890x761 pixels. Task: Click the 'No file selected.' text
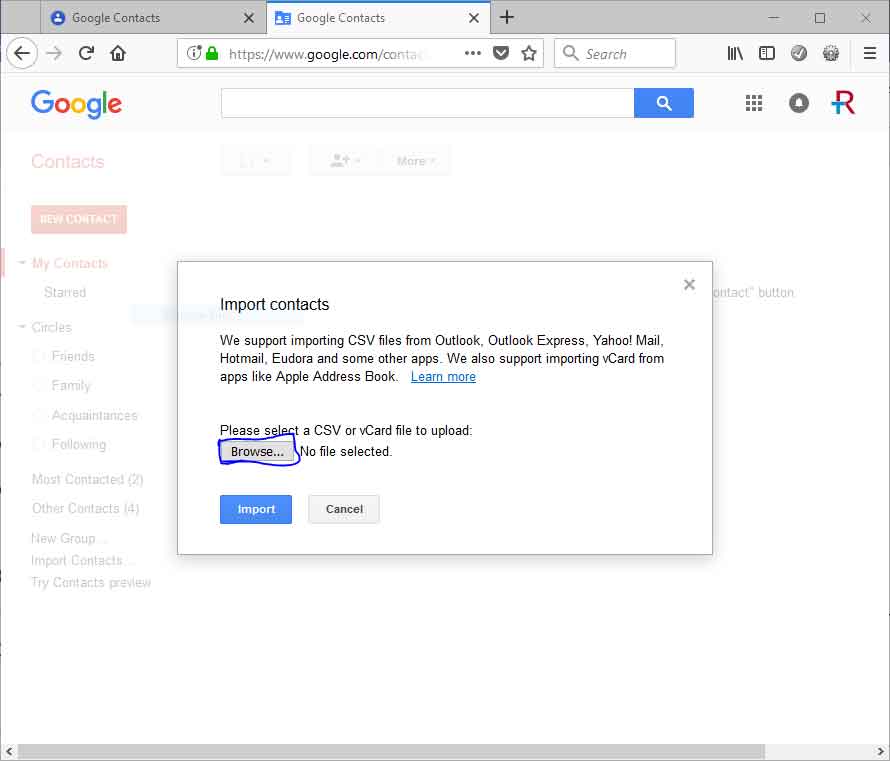(x=346, y=452)
